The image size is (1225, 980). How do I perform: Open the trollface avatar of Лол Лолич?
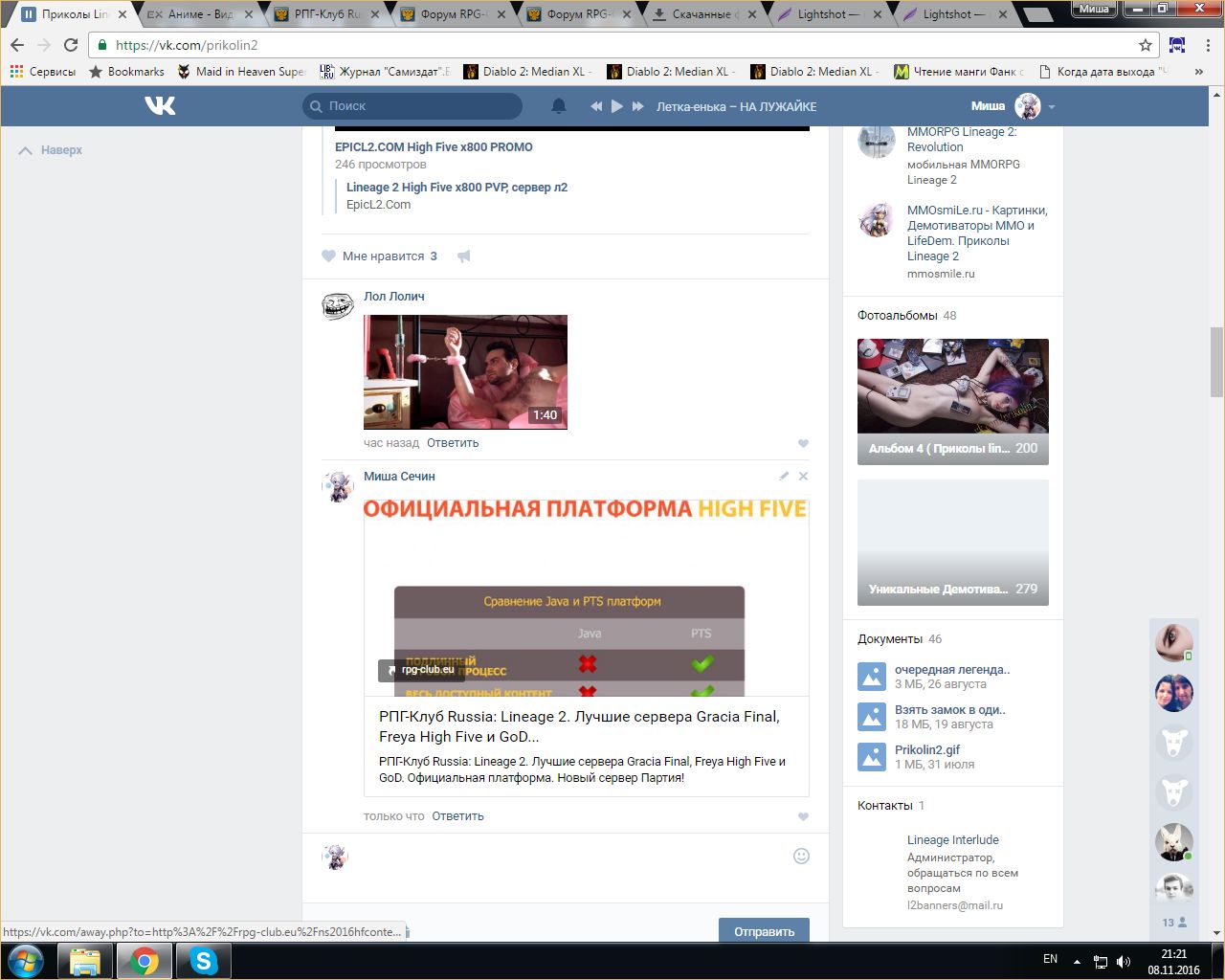(x=337, y=305)
